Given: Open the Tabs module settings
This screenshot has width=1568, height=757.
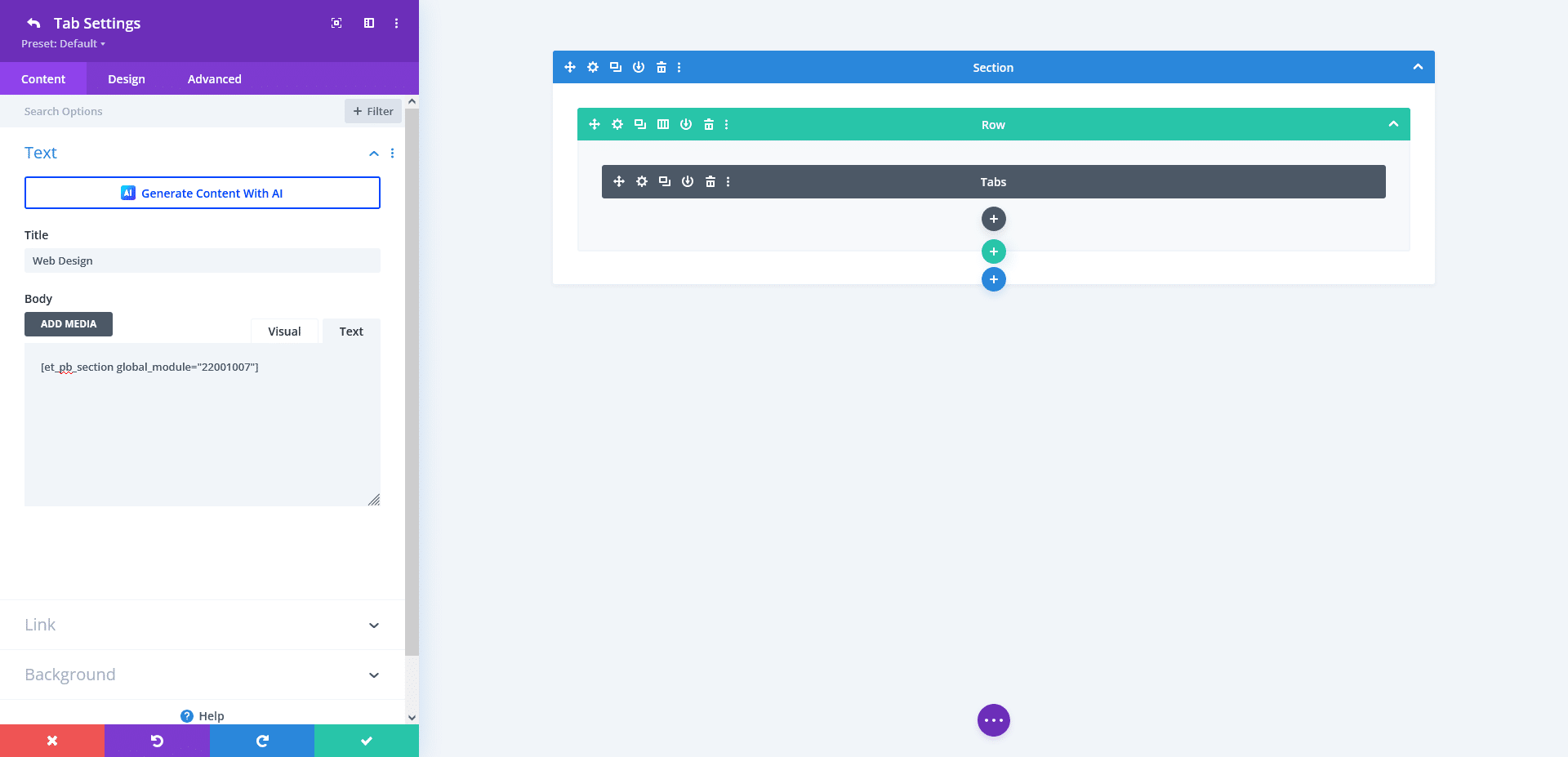Looking at the screenshot, I should [x=641, y=181].
